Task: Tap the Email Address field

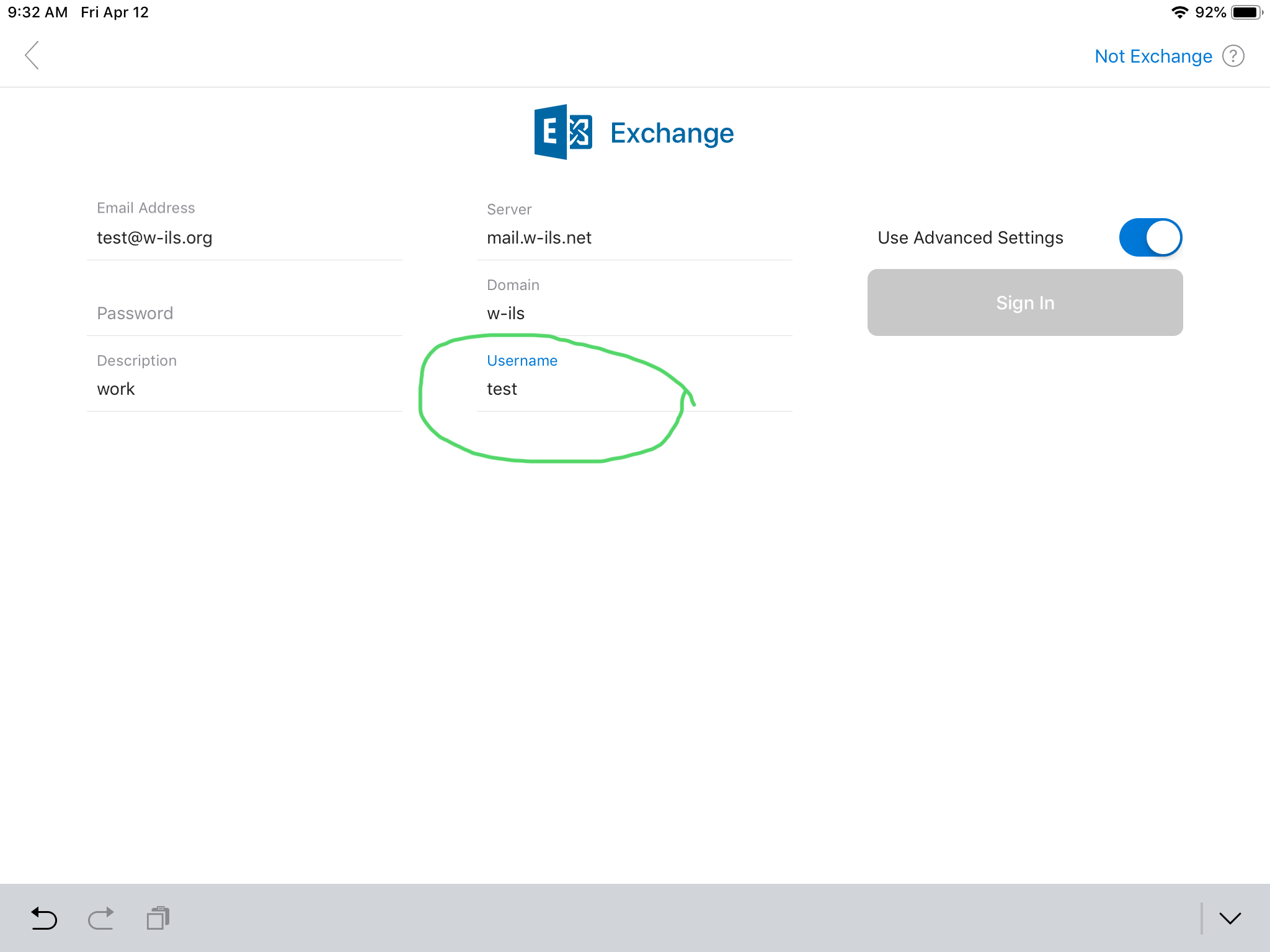Action: [x=244, y=238]
